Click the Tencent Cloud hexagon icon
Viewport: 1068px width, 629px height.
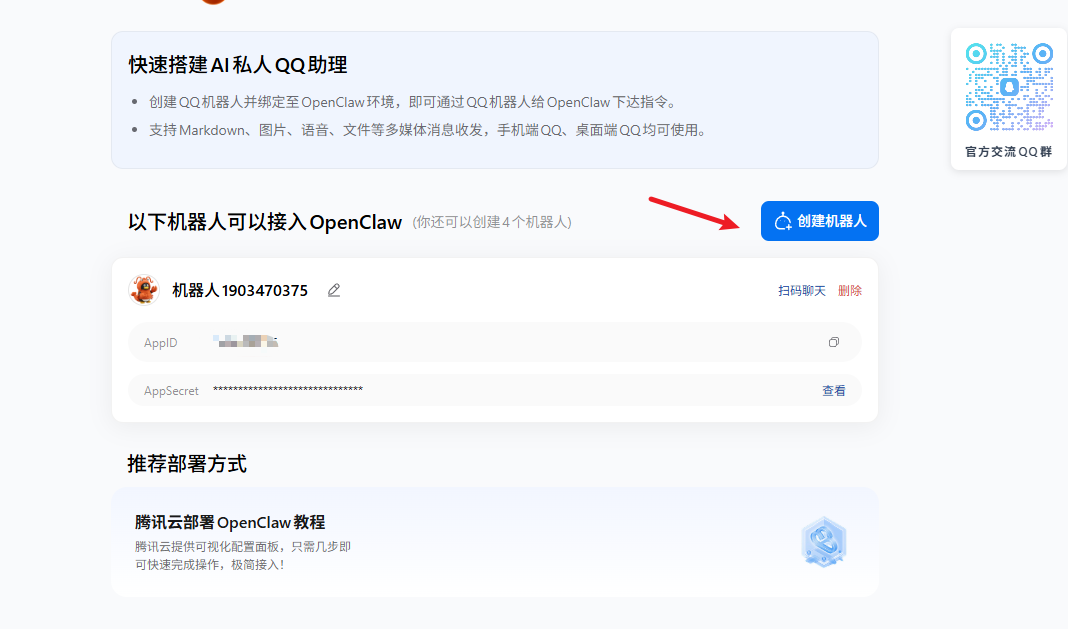point(823,542)
